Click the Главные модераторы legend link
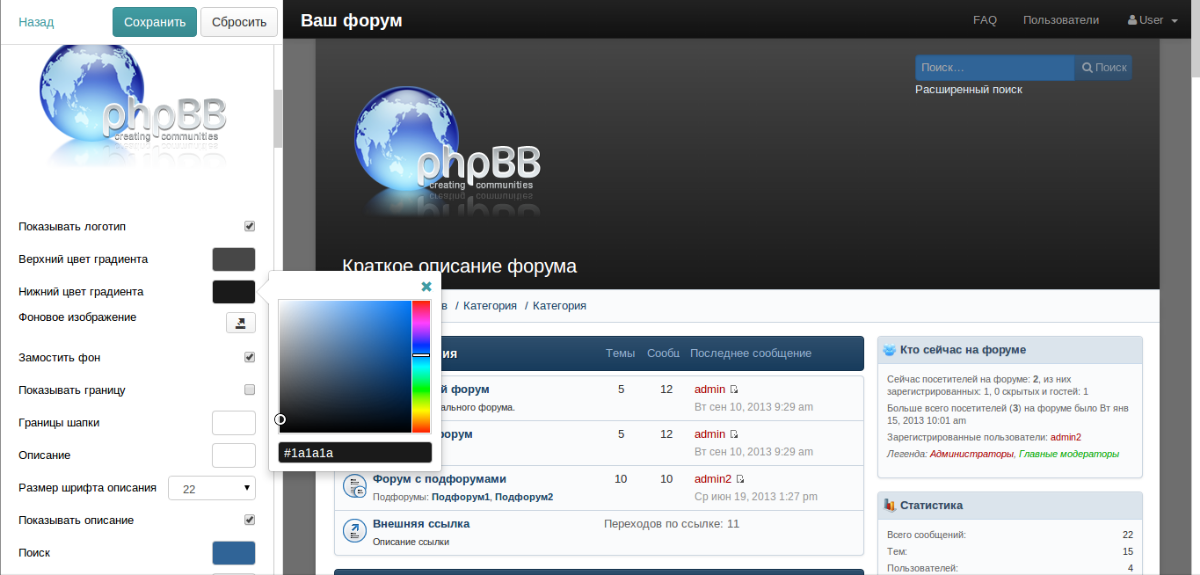This screenshot has height=575, width=1200. (1069, 454)
